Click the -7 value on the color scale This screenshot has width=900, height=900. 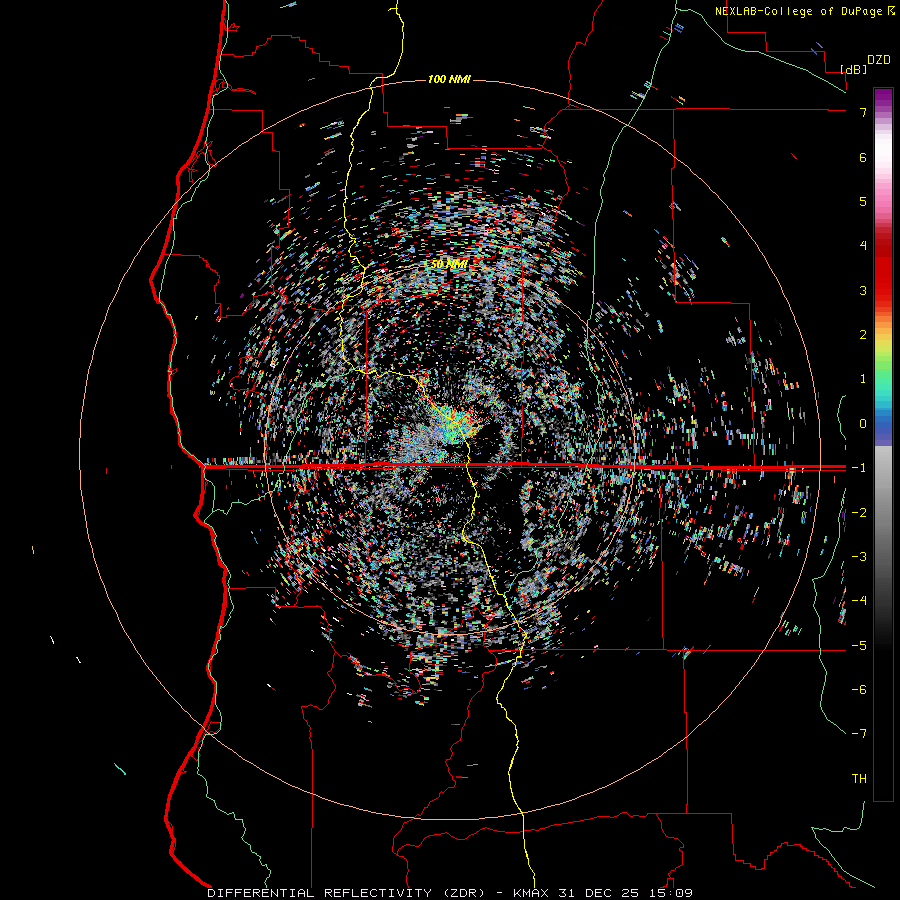(859, 734)
